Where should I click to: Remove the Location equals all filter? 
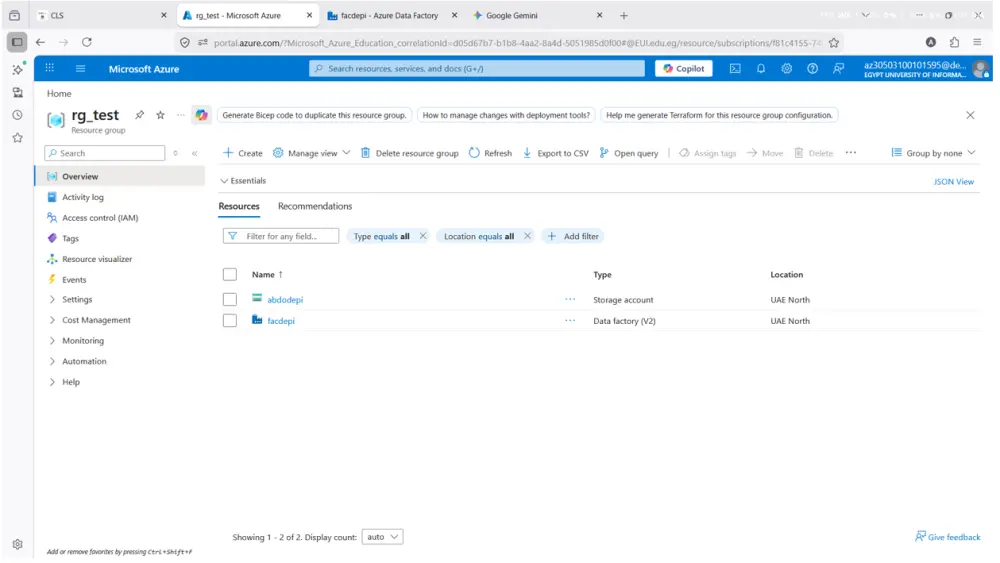click(527, 237)
